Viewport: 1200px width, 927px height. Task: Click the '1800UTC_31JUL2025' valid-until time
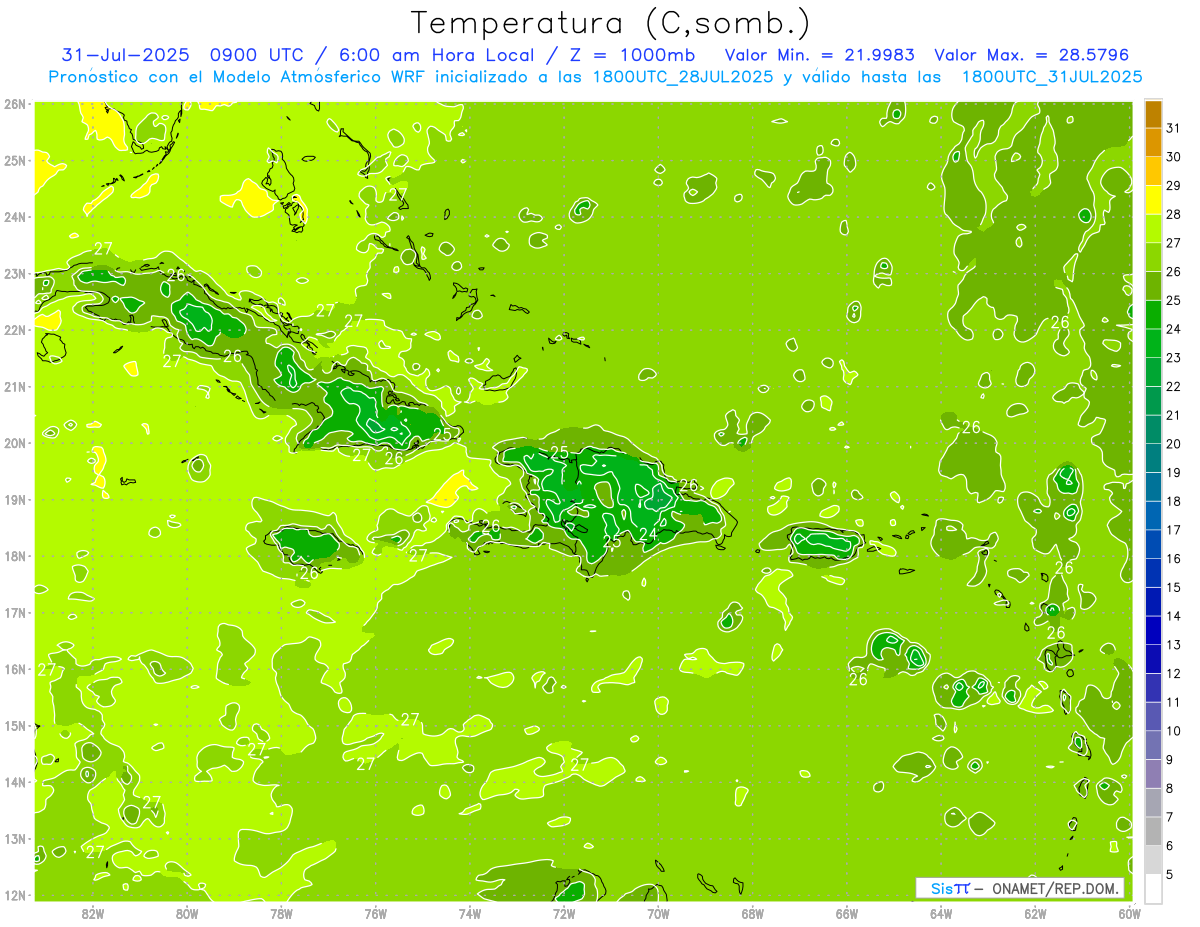(1052, 76)
